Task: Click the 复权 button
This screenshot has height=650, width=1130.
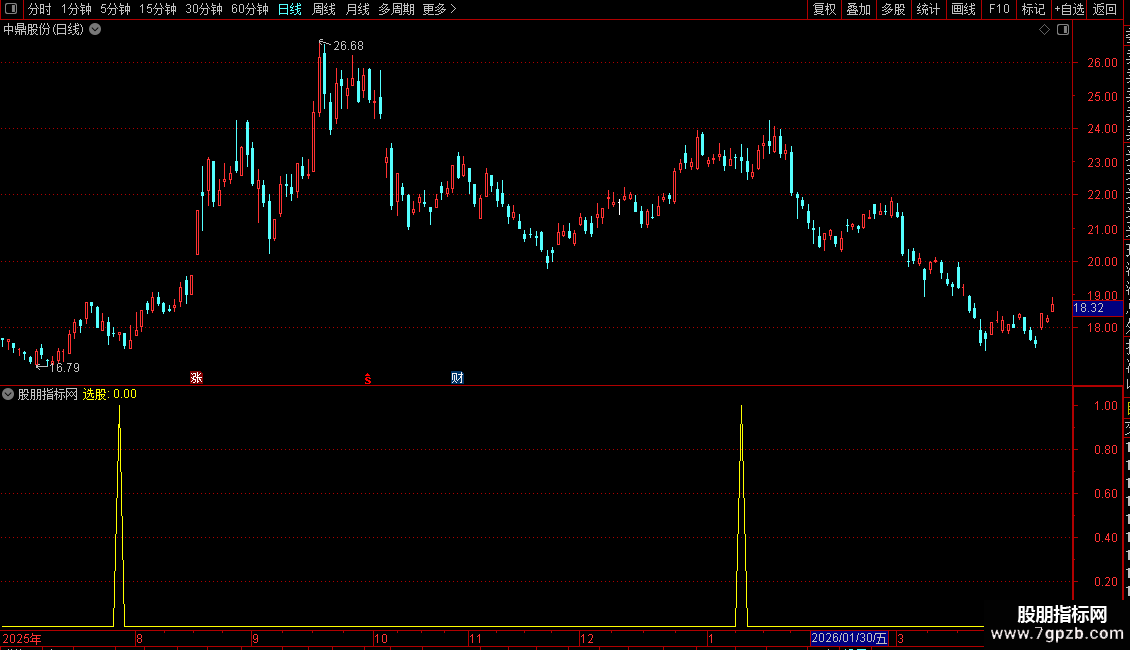Action: point(824,9)
